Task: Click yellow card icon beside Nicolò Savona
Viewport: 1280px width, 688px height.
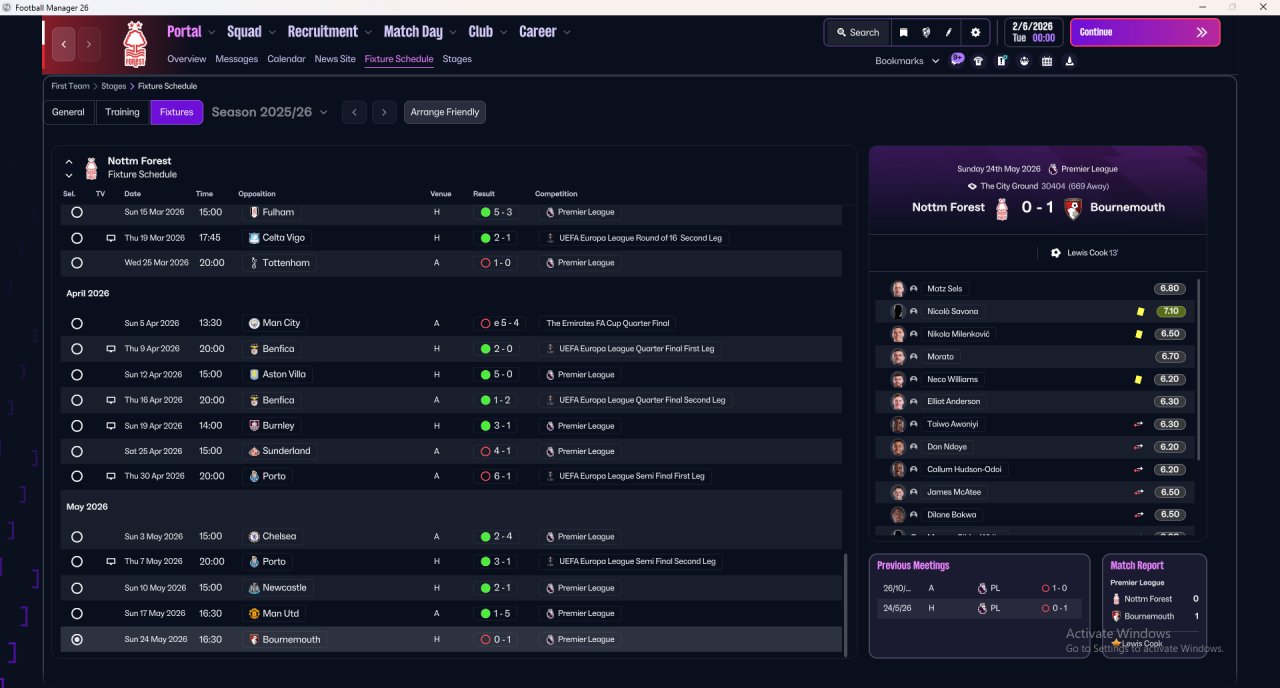Action: tap(1140, 312)
